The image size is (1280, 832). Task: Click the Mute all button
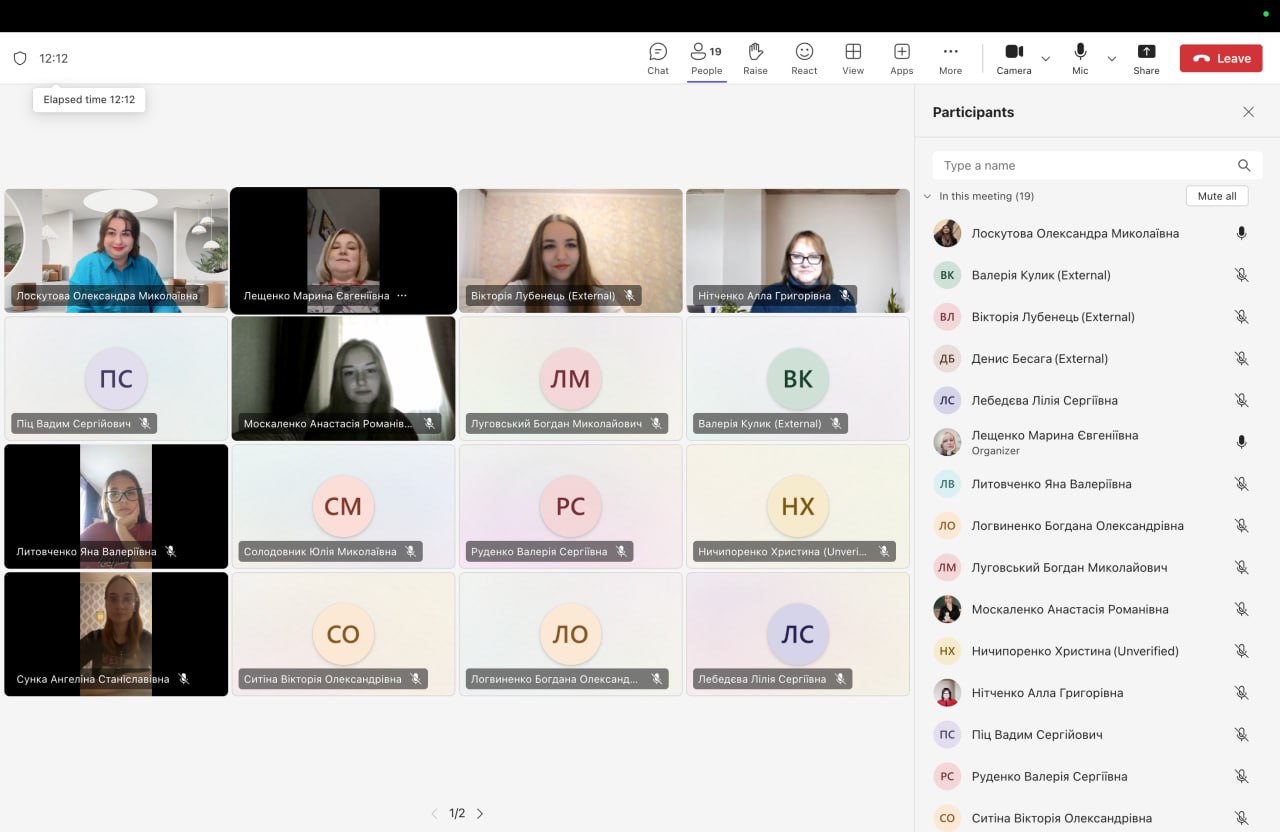[1217, 196]
